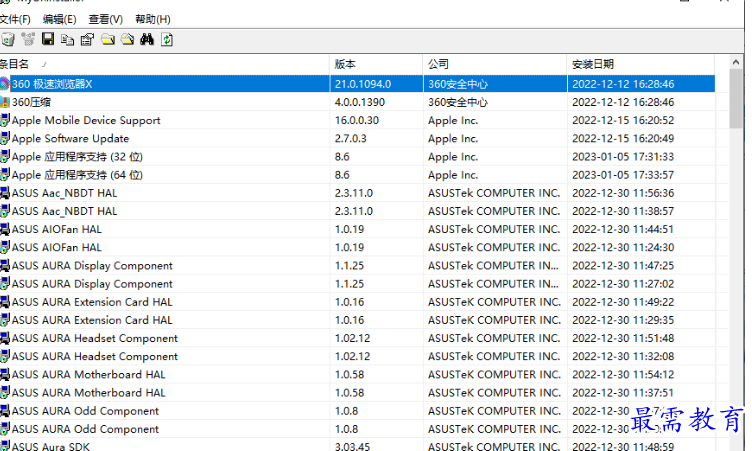The height and width of the screenshot is (451, 752).
Task: Click date 2023-01-05 17:33:57
Action: [623, 175]
